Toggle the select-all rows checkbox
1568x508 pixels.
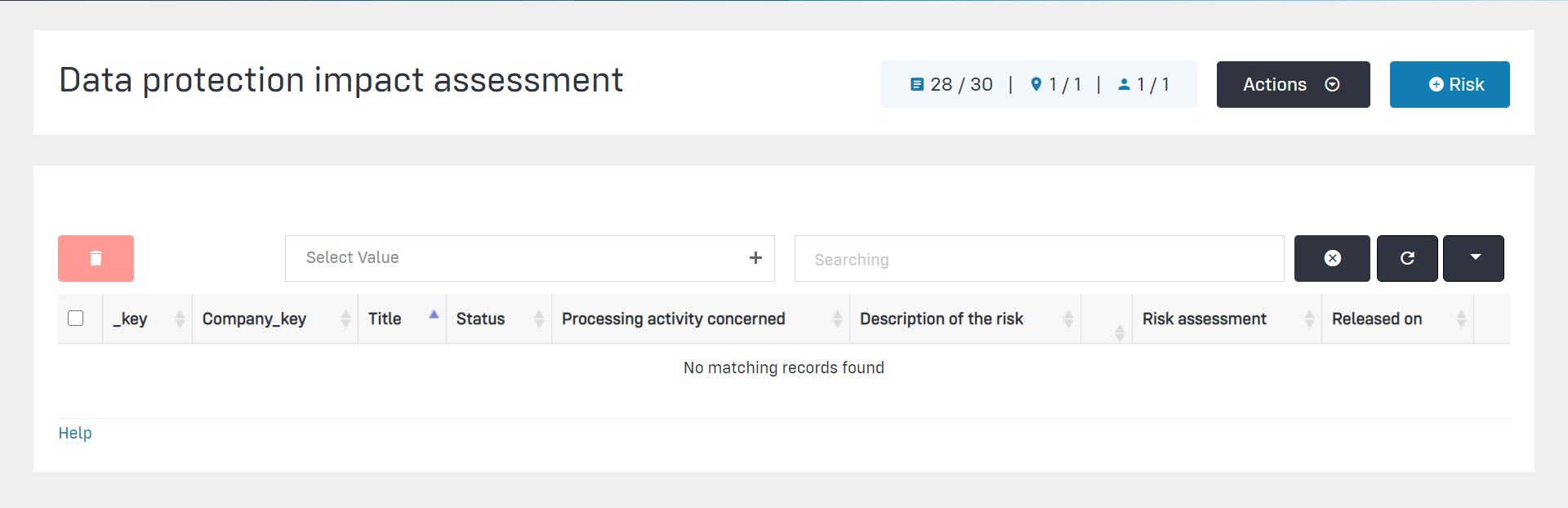pos(76,319)
